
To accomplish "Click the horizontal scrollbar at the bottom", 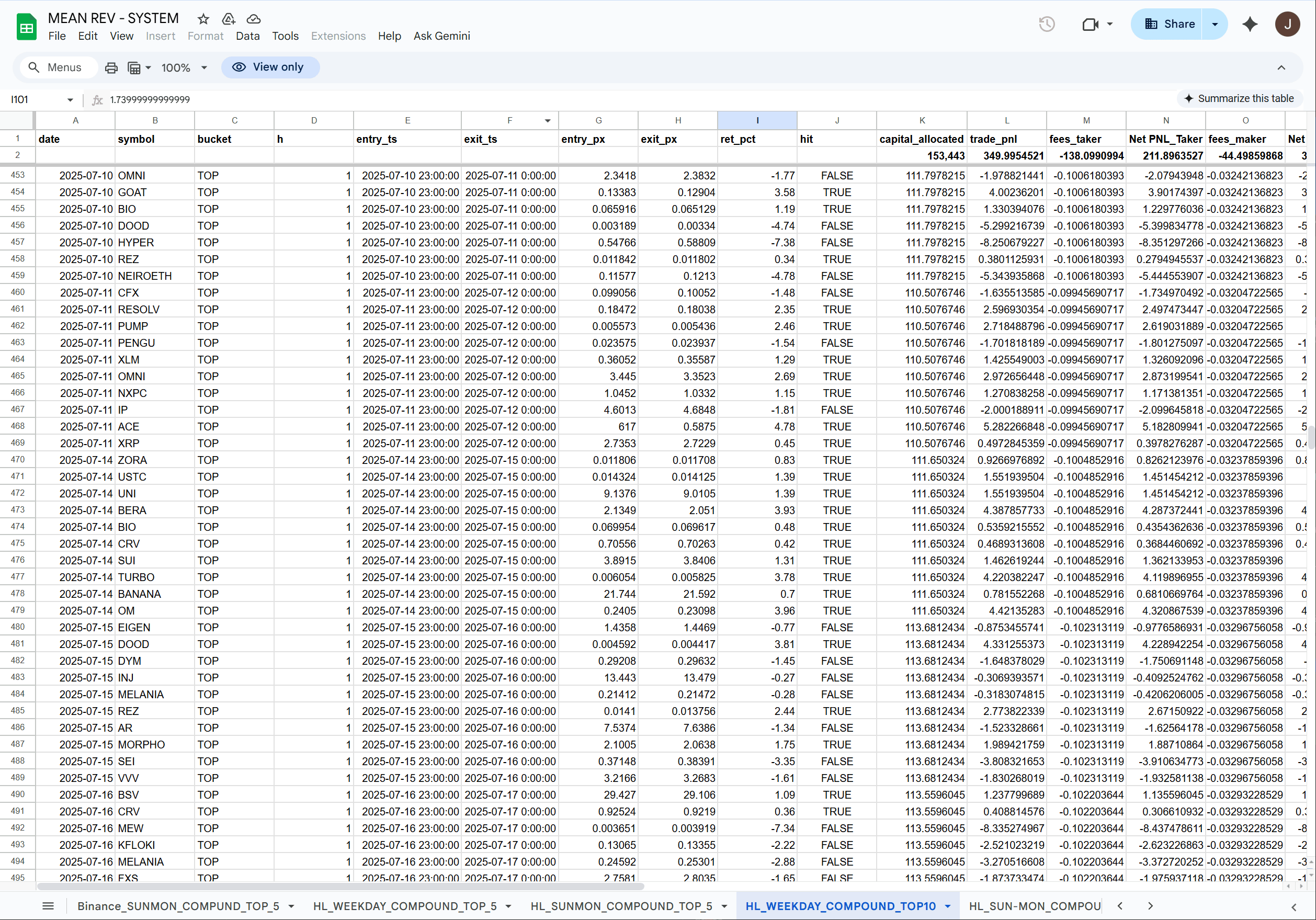I will [x=341, y=886].
